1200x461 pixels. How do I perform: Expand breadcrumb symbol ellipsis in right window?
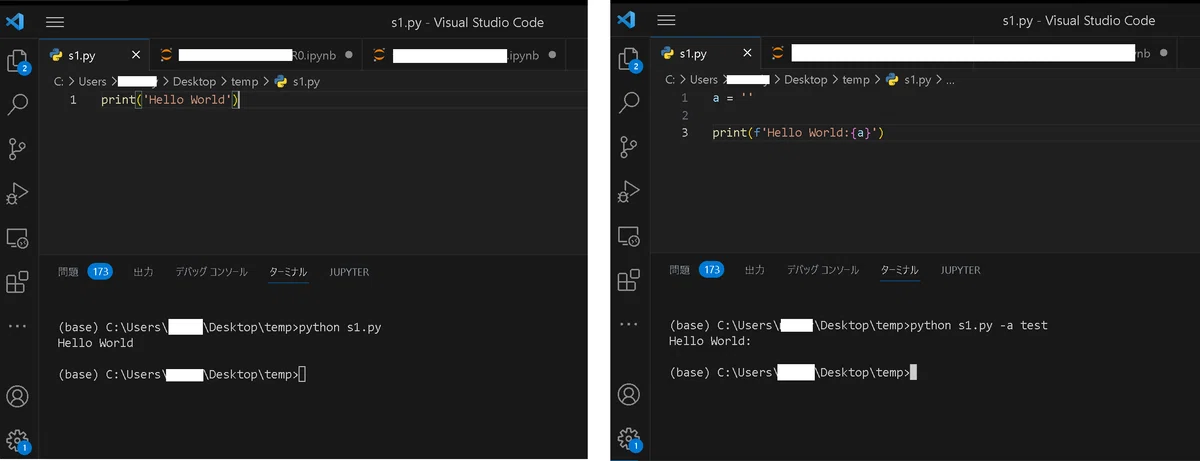951,79
